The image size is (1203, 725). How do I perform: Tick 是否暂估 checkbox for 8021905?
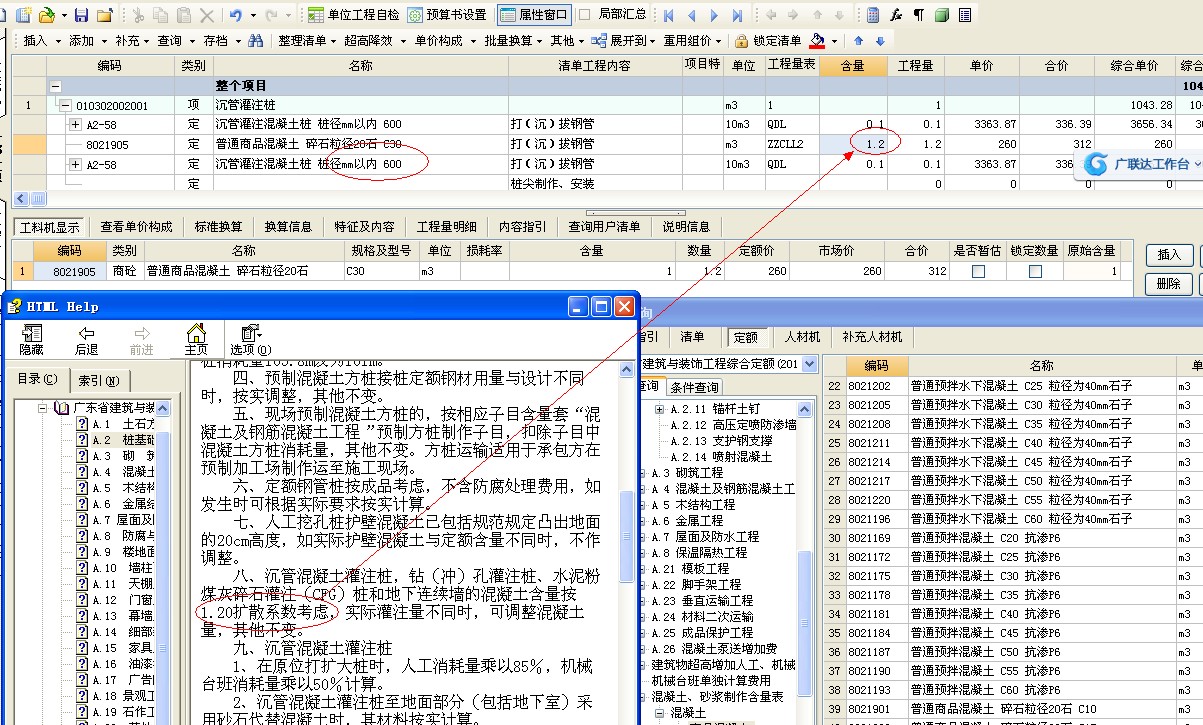point(978,271)
